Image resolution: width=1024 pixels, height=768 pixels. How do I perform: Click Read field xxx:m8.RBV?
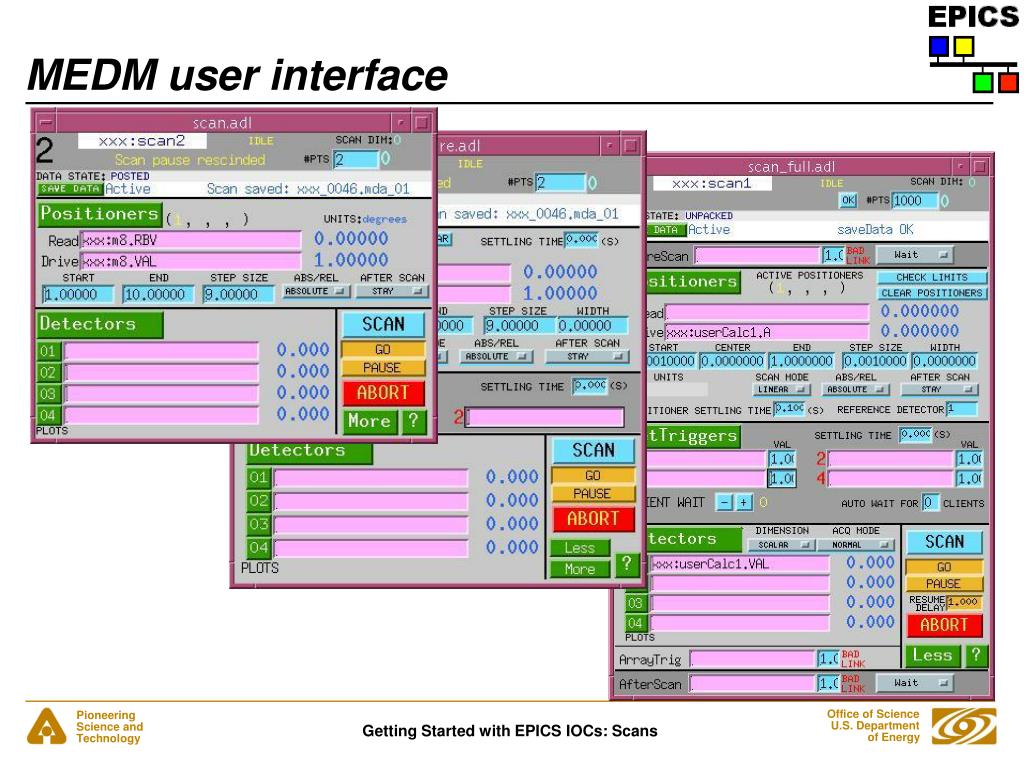[x=190, y=240]
